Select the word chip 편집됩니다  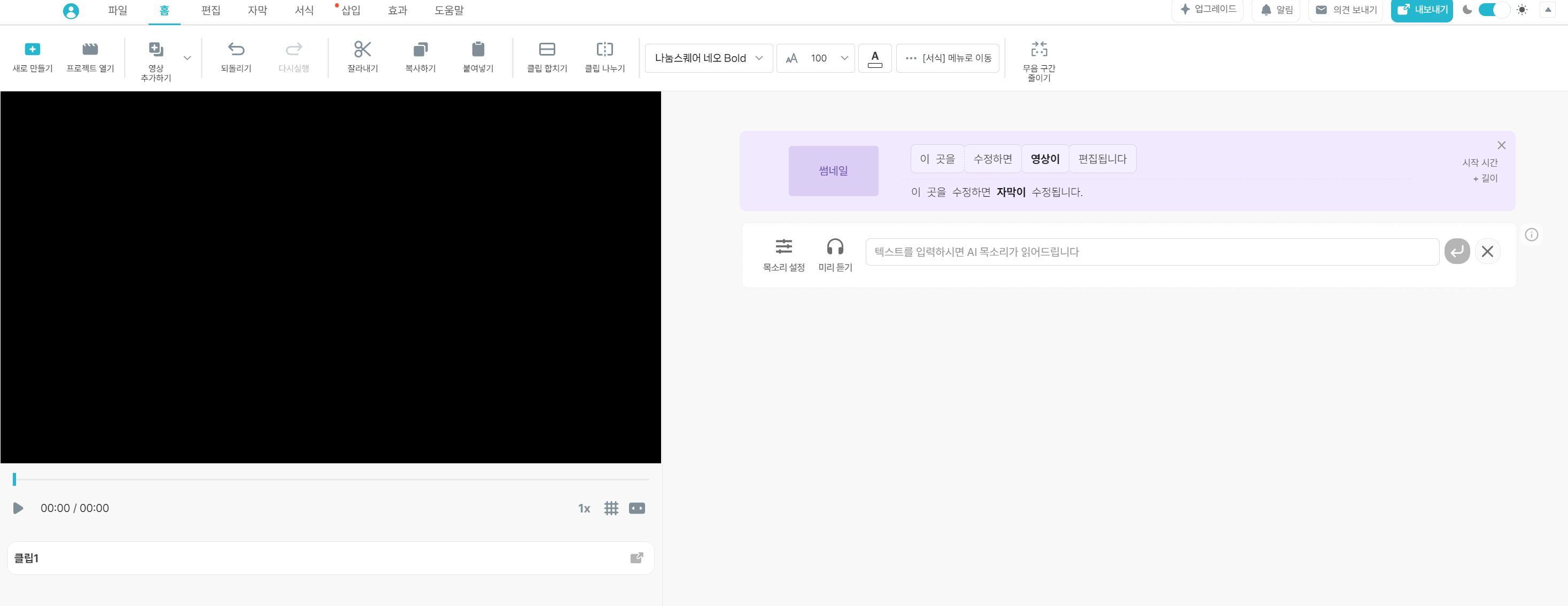1103,159
